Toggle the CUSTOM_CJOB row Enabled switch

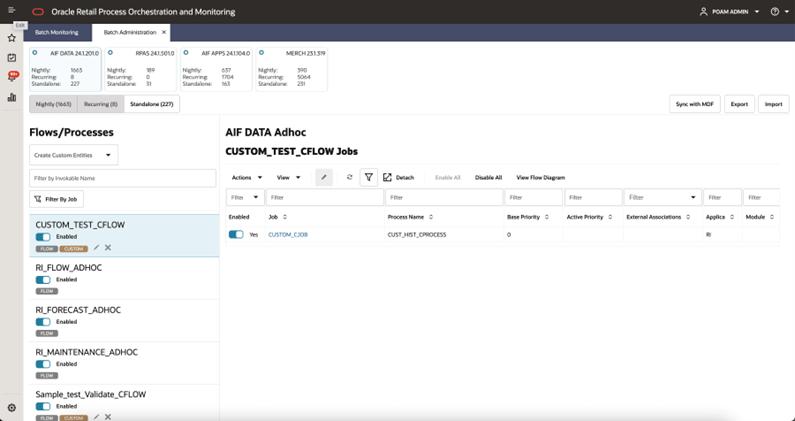[x=236, y=234]
